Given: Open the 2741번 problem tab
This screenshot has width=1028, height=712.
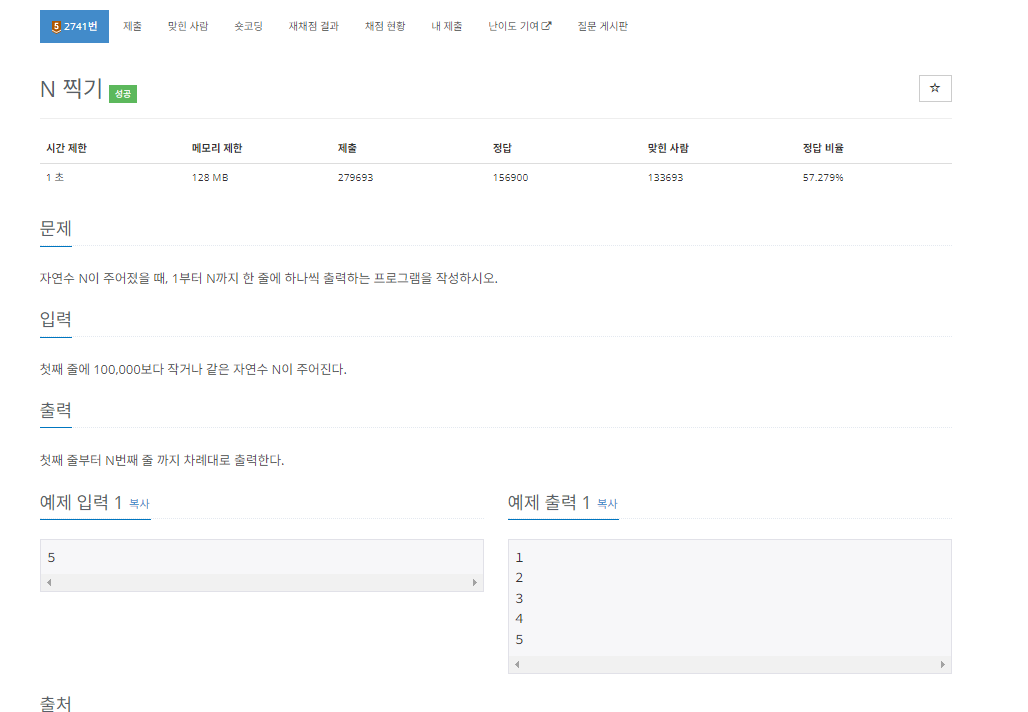Looking at the screenshot, I should coord(74,26).
